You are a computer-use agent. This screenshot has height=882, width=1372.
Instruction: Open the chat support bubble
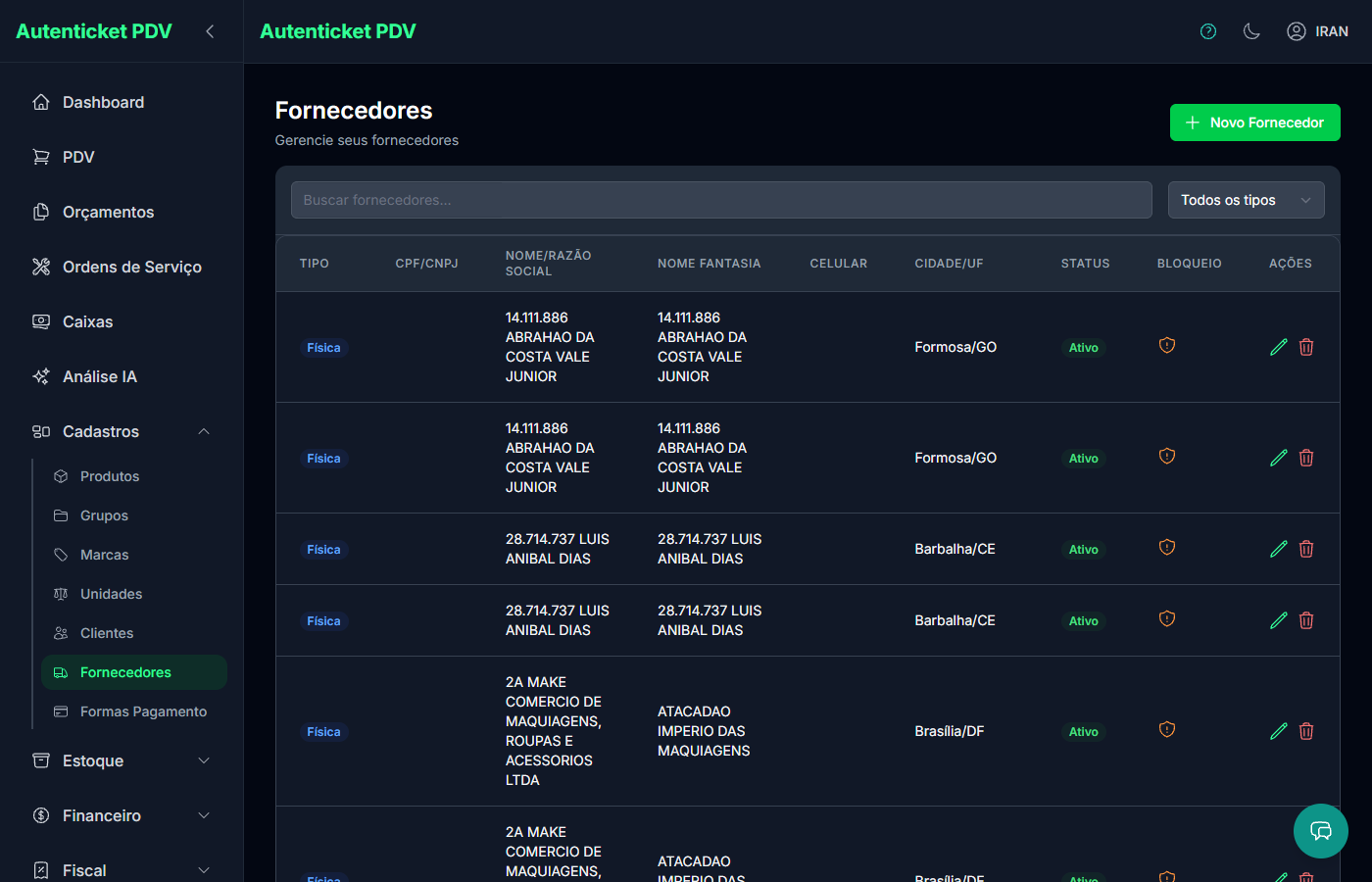pos(1320,831)
